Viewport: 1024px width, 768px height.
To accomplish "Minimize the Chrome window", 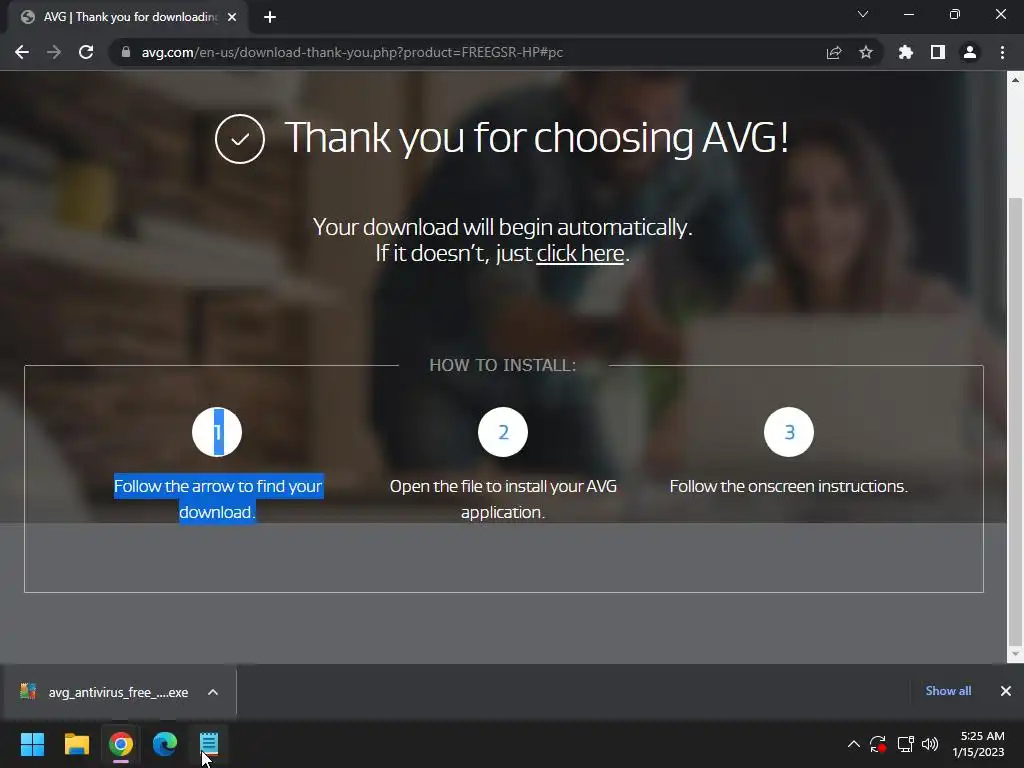I will (908, 14).
